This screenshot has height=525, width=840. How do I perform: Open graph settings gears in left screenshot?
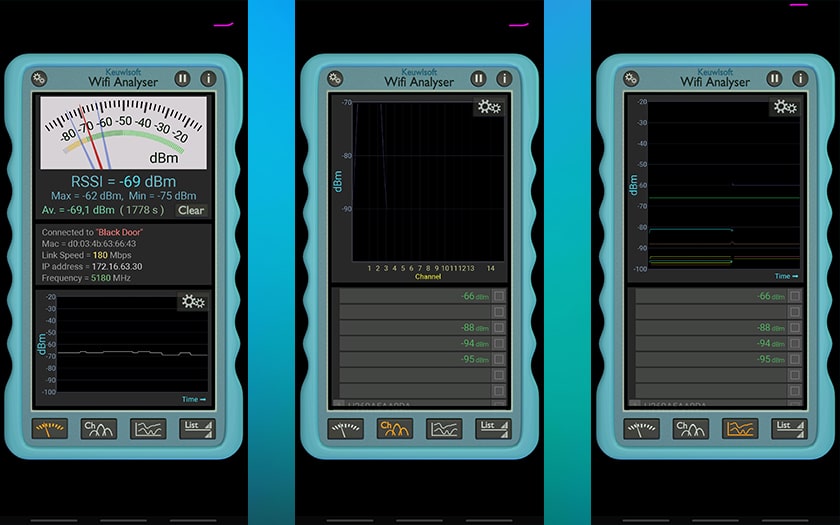[193, 301]
